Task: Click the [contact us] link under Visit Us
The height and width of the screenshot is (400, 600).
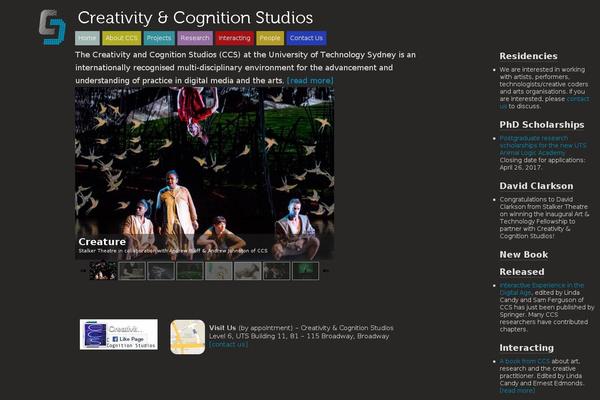Action: click(x=228, y=344)
